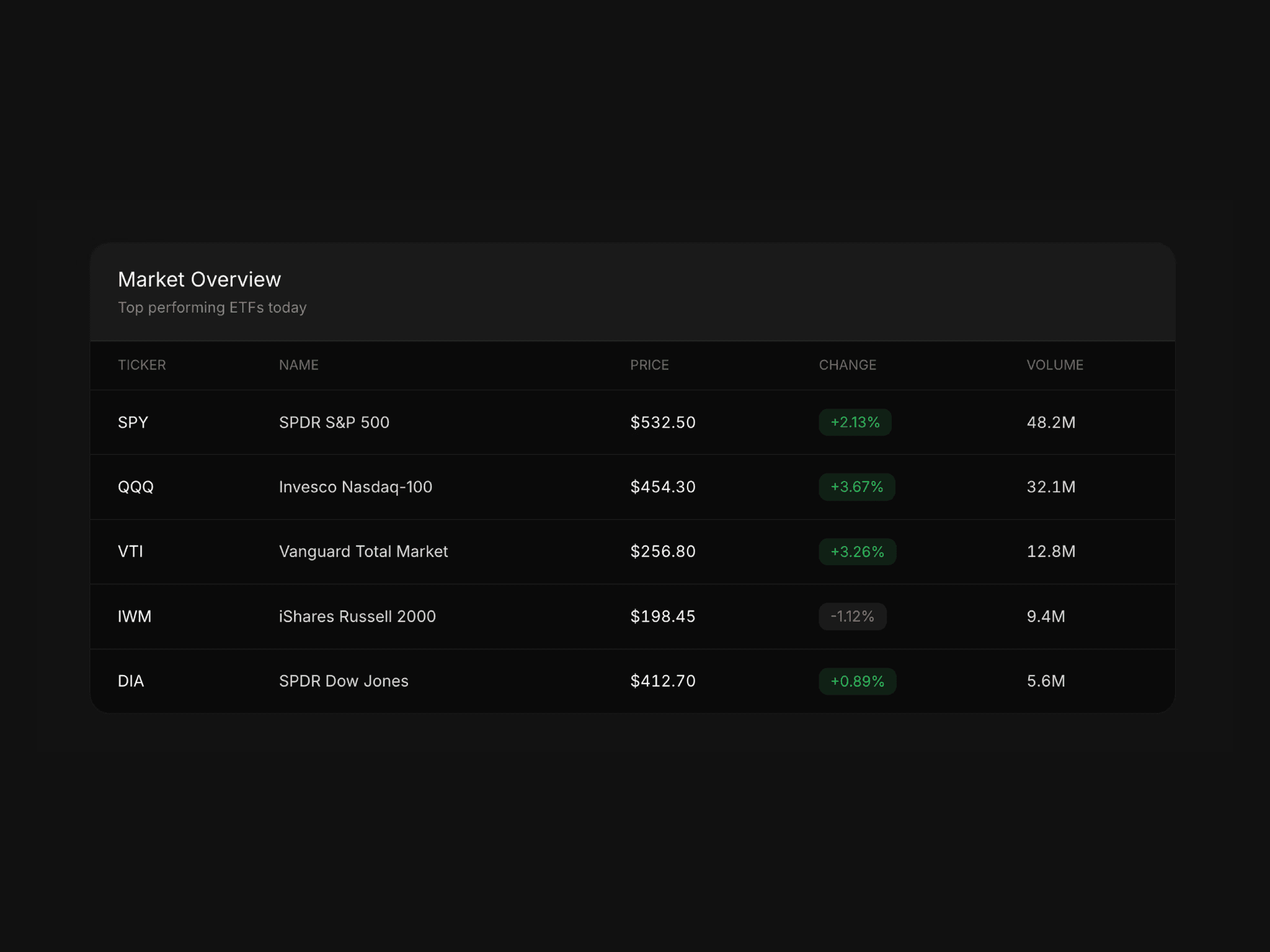Click the $532.50 price
The width and height of the screenshot is (1270, 952).
pyautogui.click(x=663, y=423)
